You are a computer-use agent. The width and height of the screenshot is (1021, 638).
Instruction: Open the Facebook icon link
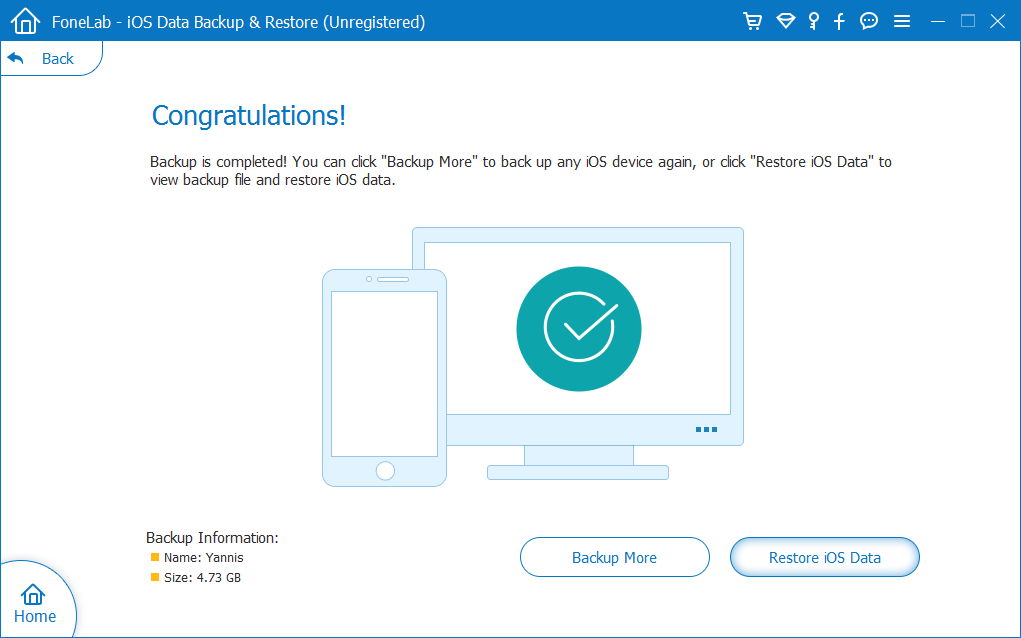pyautogui.click(x=840, y=21)
